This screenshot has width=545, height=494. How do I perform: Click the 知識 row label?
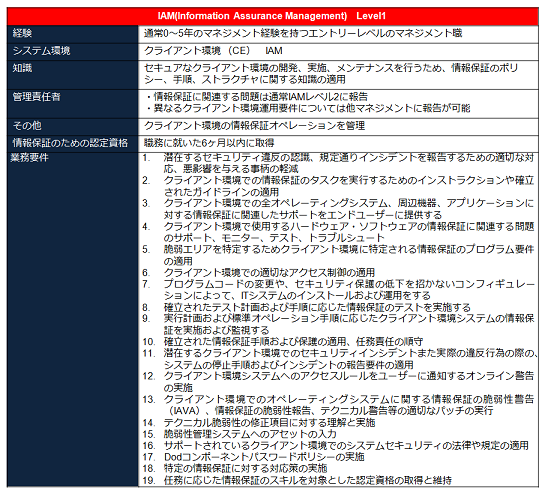(73, 75)
